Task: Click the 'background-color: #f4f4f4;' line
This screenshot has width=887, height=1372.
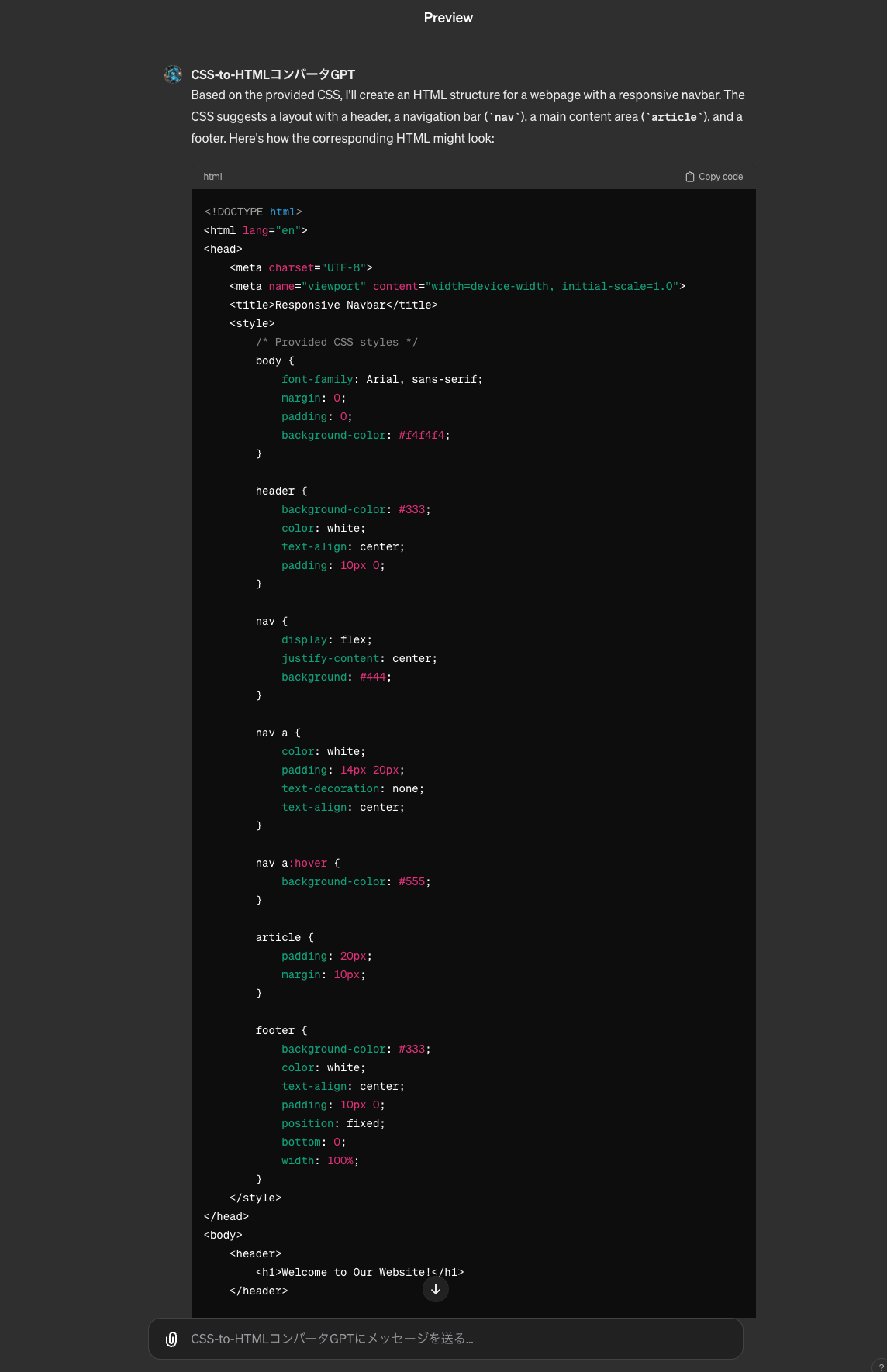Action: (x=366, y=435)
